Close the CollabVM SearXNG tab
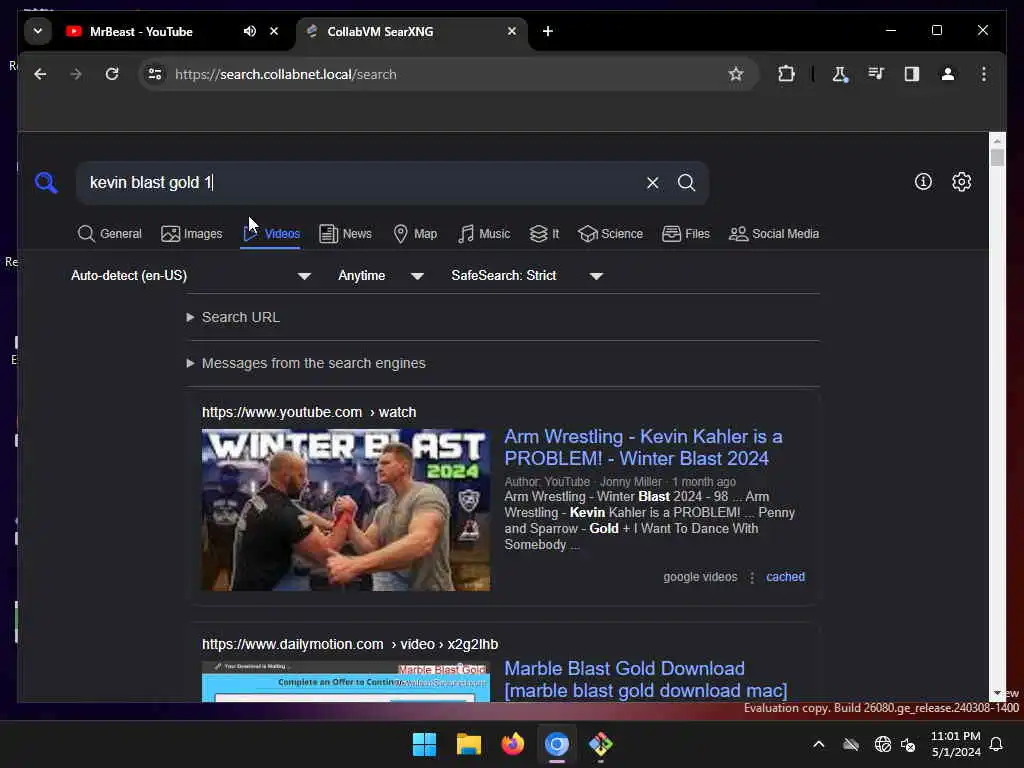This screenshot has height=768, width=1024. pyautogui.click(x=512, y=31)
